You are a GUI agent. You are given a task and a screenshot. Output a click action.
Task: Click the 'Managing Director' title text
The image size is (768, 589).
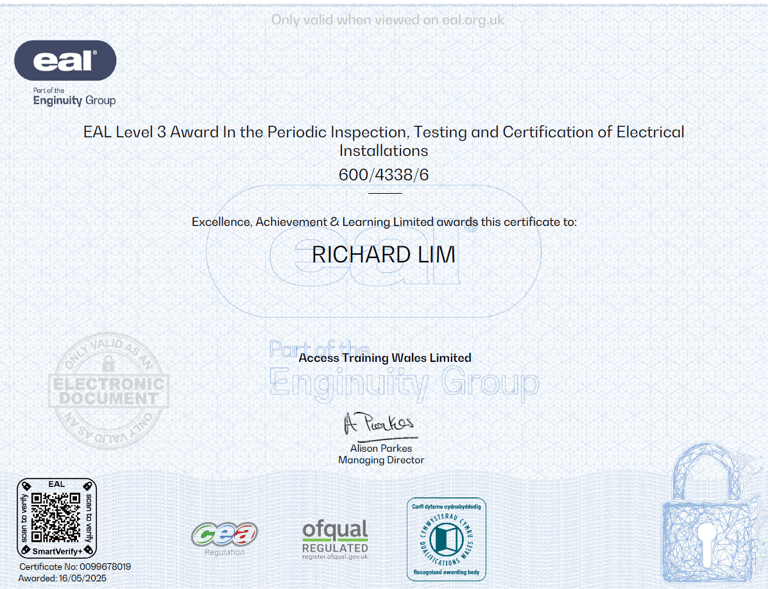pos(381,460)
